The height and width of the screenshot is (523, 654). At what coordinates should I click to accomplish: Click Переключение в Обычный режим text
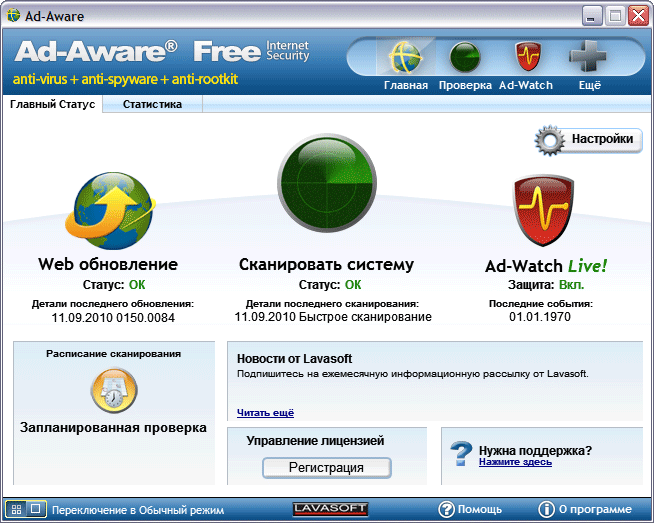click(138, 510)
